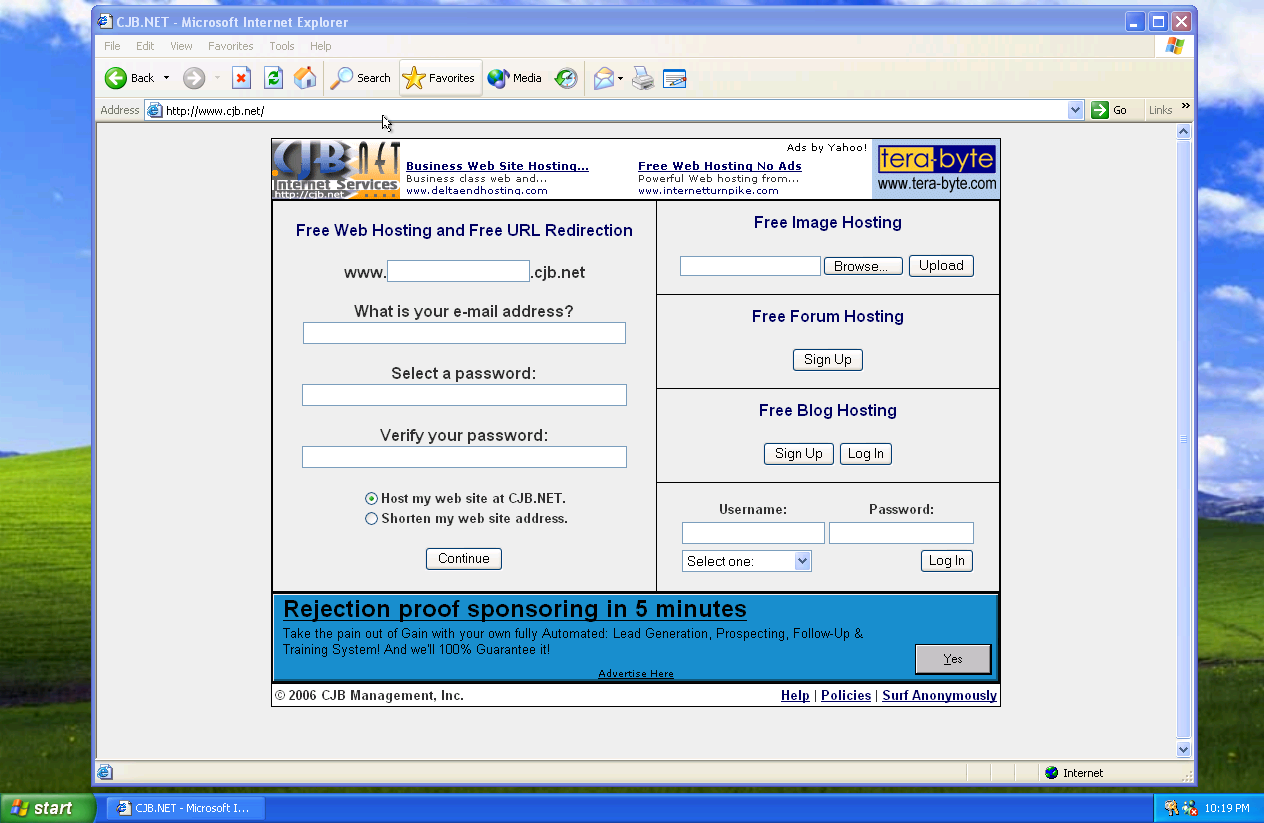Show browsing History icon
Image resolution: width=1264 pixels, height=823 pixels.
click(566, 78)
